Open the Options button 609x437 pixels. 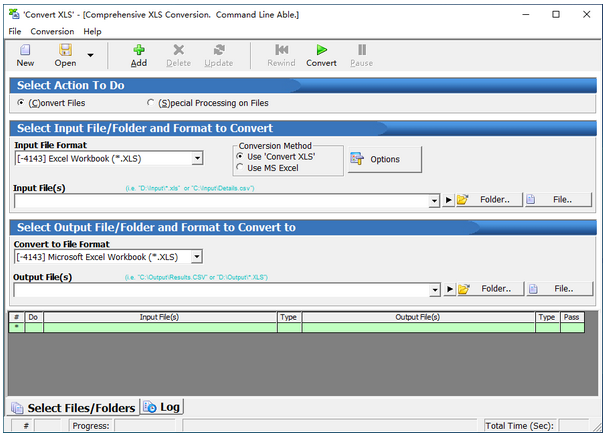point(385,159)
